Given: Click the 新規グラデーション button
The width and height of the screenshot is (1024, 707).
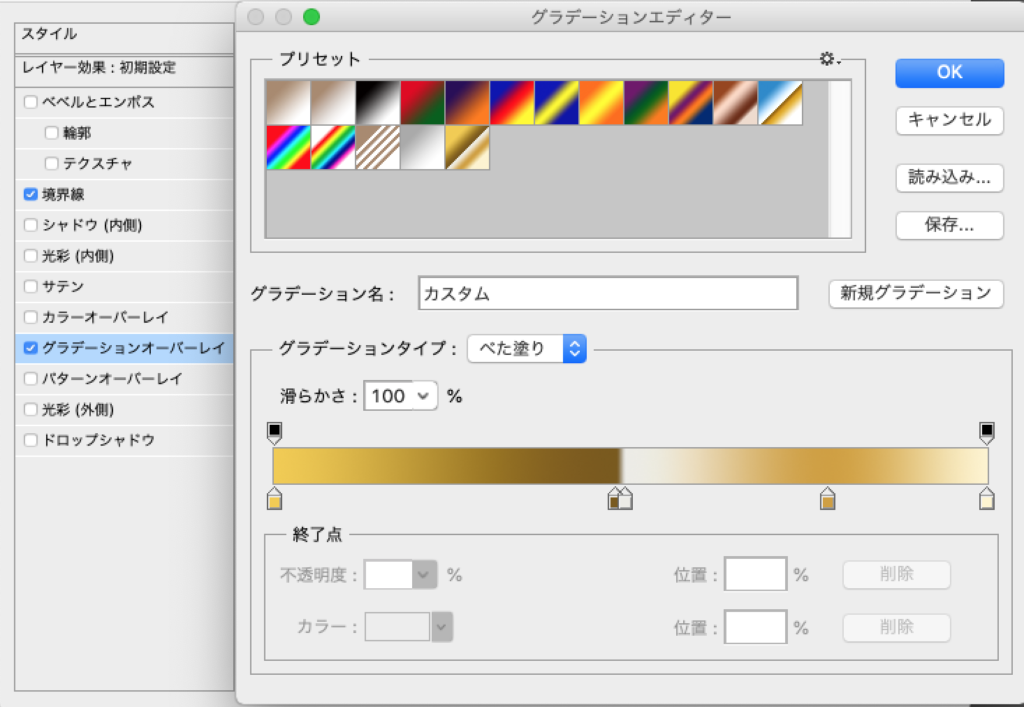Looking at the screenshot, I should pyautogui.click(x=915, y=293).
